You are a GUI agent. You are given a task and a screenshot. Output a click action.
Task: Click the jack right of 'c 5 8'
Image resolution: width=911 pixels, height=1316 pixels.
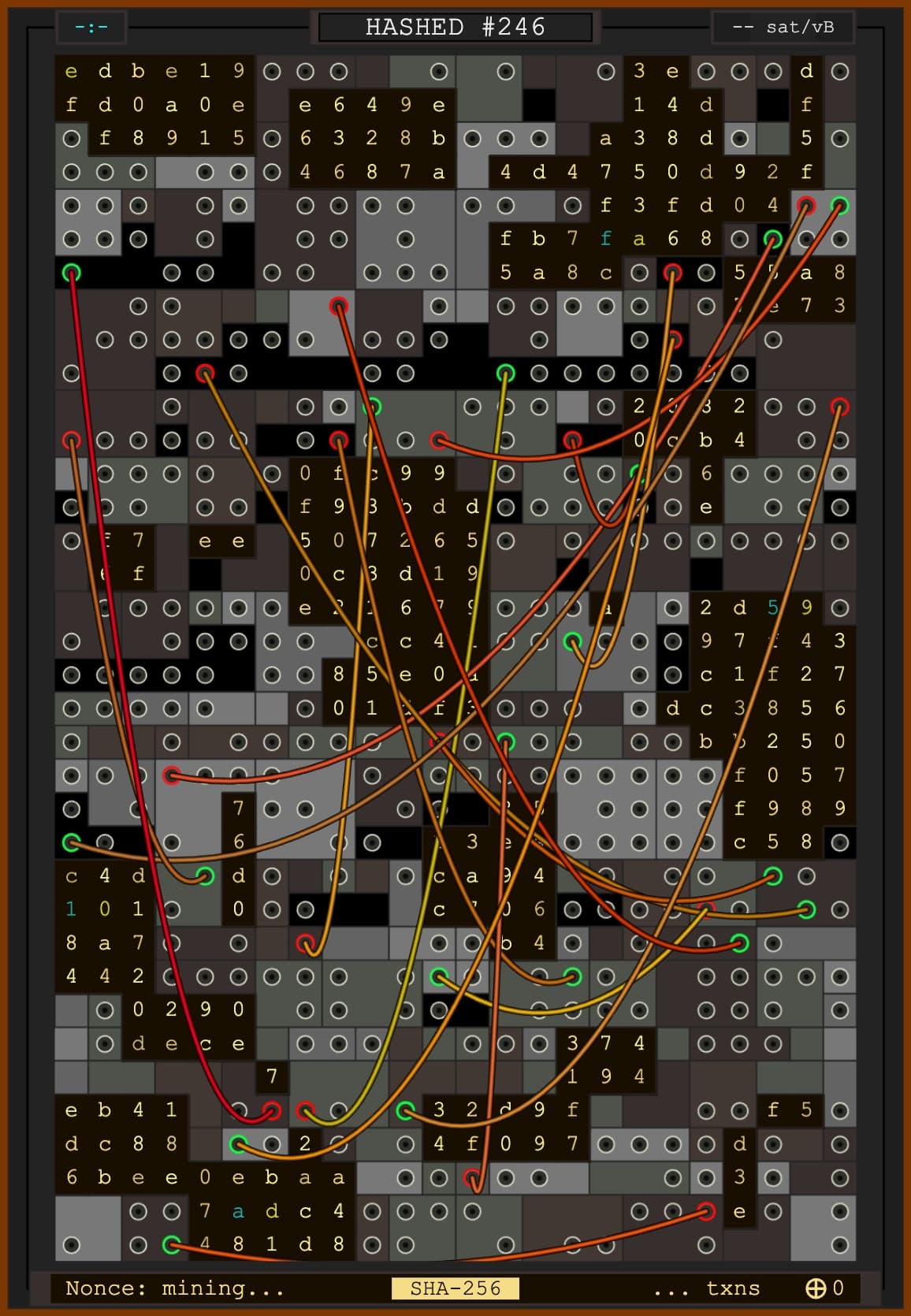(x=840, y=842)
